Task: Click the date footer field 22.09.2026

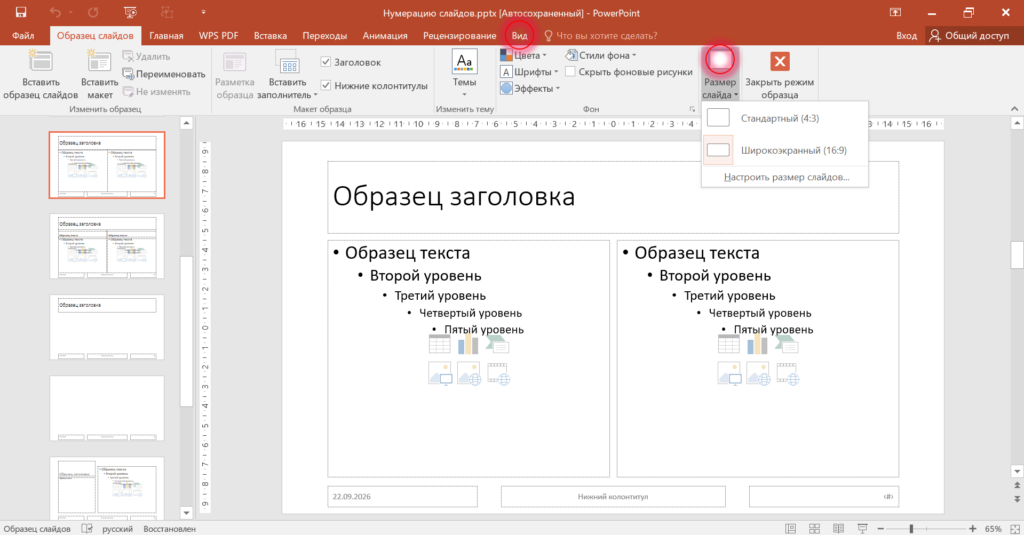Action: (x=402, y=496)
